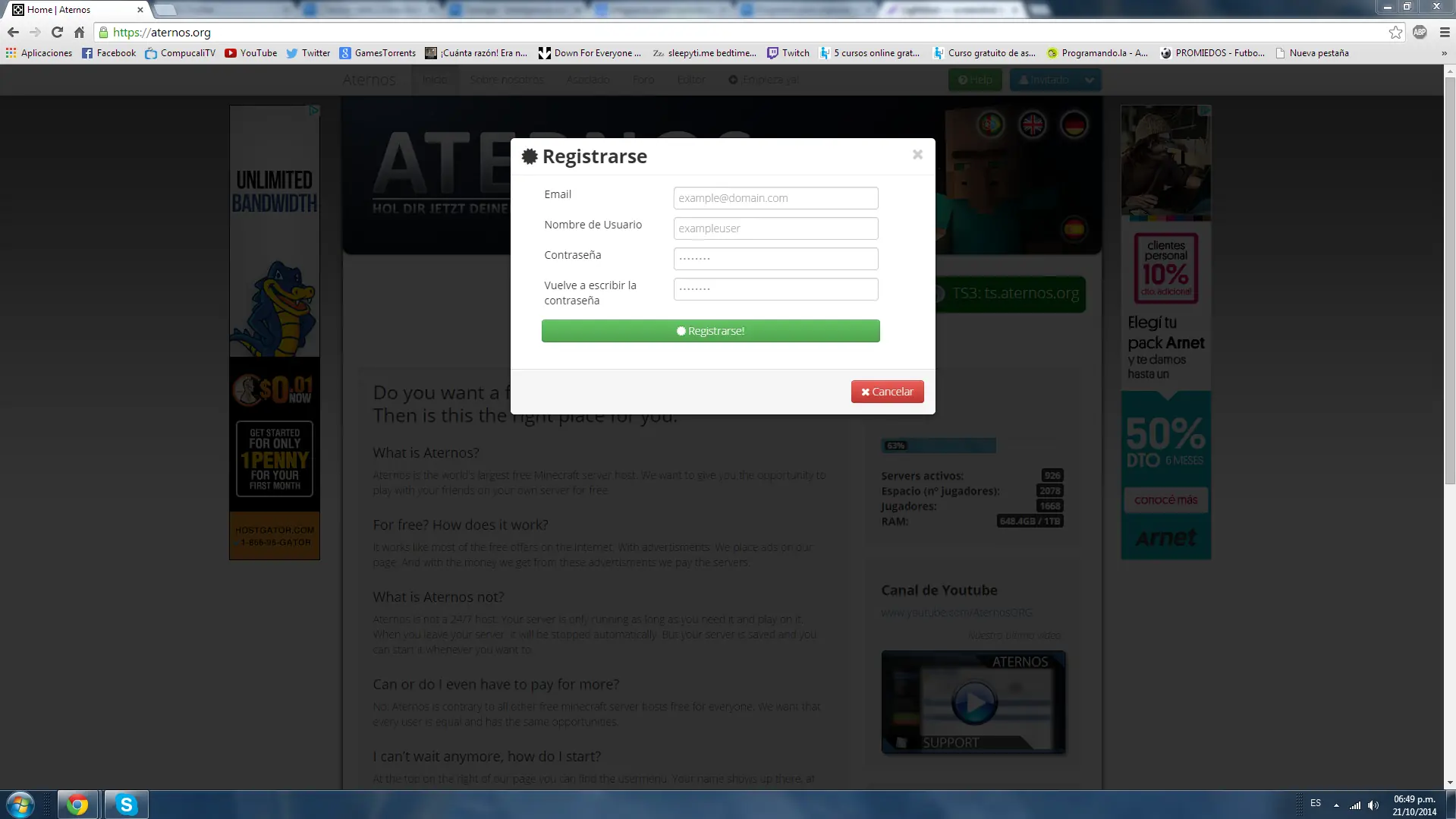Open the Twitter bookmark
Screen dimensions: 1456x819
307,53
